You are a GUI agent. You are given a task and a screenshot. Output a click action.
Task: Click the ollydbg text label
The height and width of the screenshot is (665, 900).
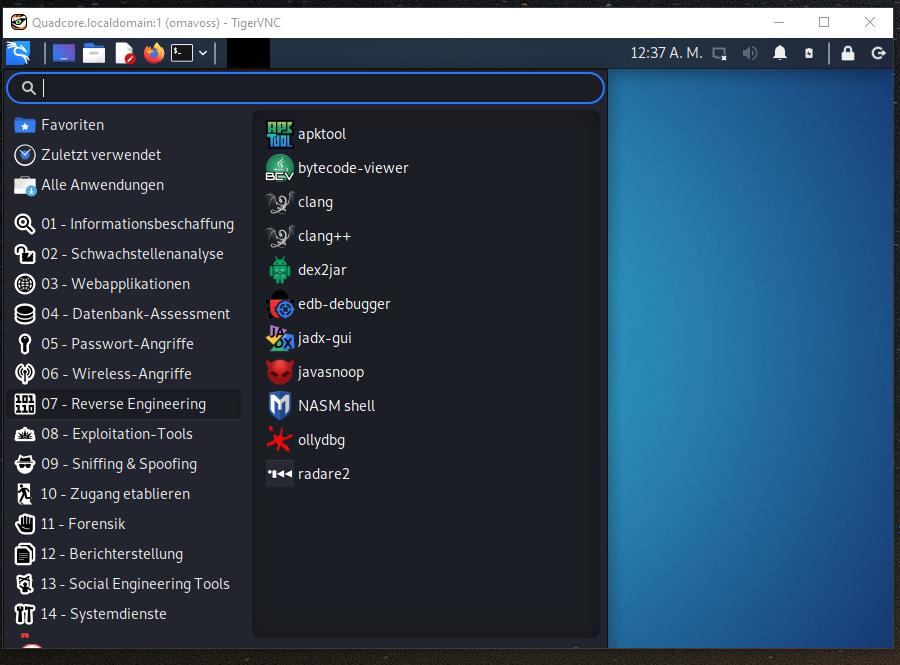(x=321, y=441)
